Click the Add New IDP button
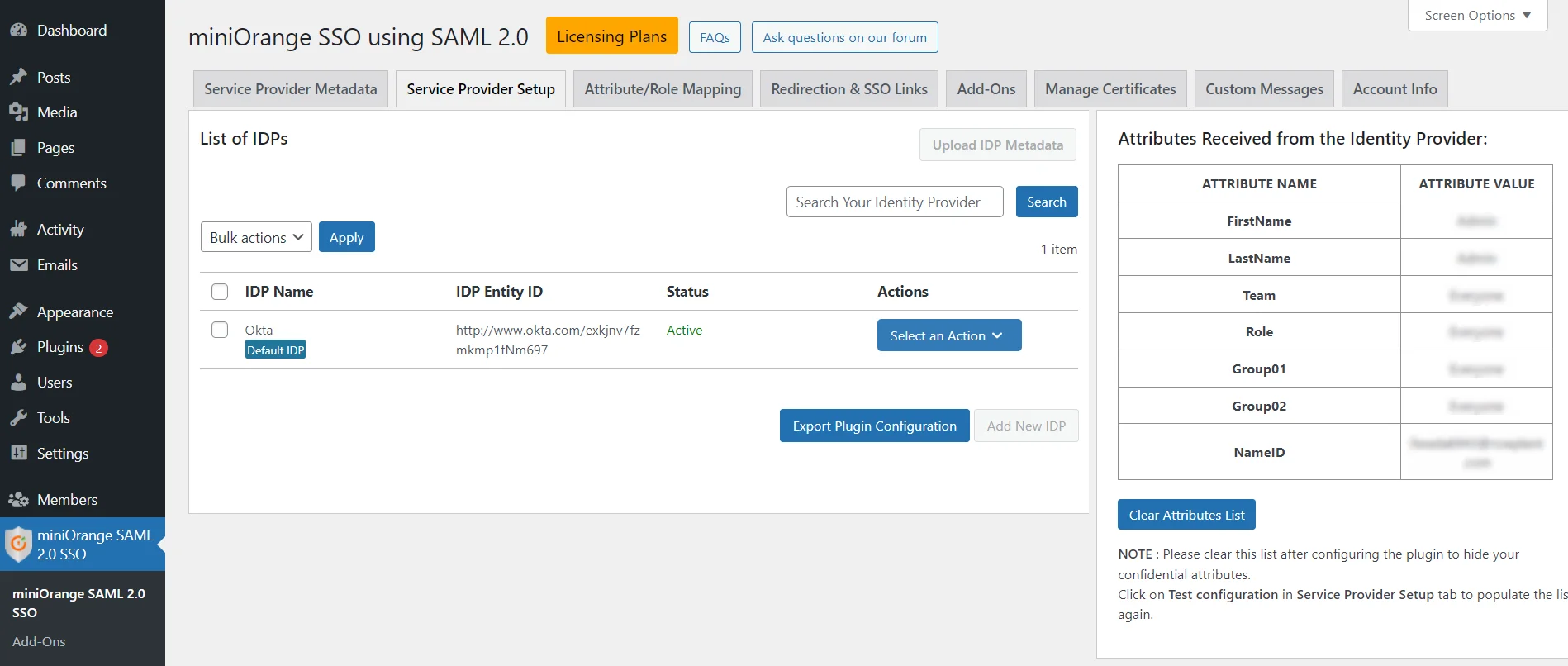 coord(1026,426)
